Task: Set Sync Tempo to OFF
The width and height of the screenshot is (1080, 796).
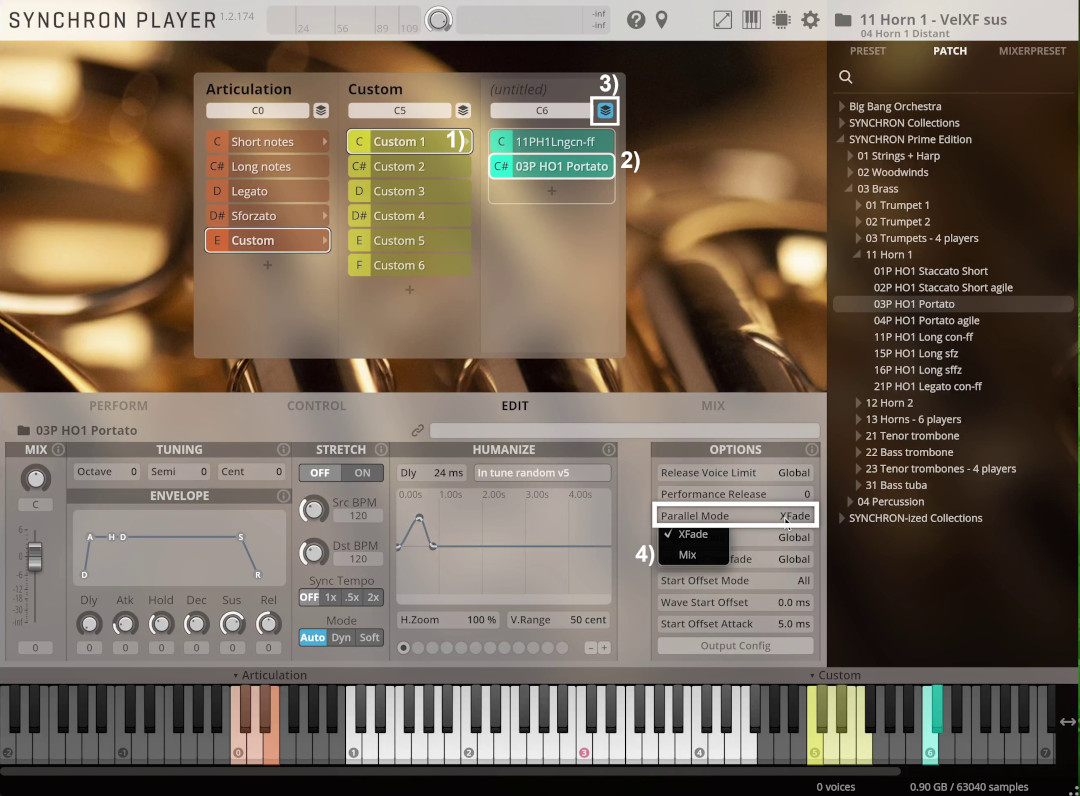Action: tap(309, 598)
